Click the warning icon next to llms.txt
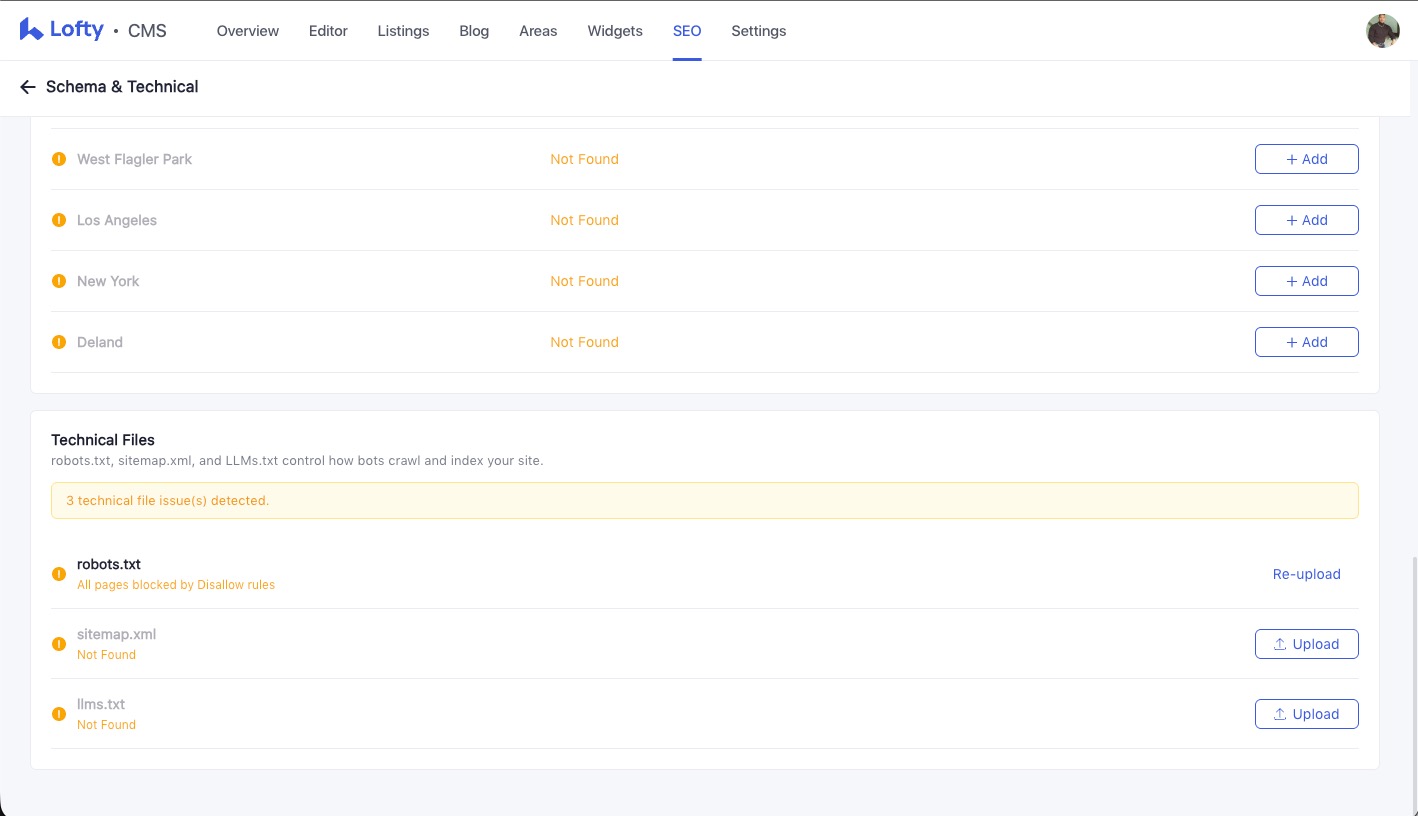Viewport: 1418px width, 816px height. click(x=59, y=714)
